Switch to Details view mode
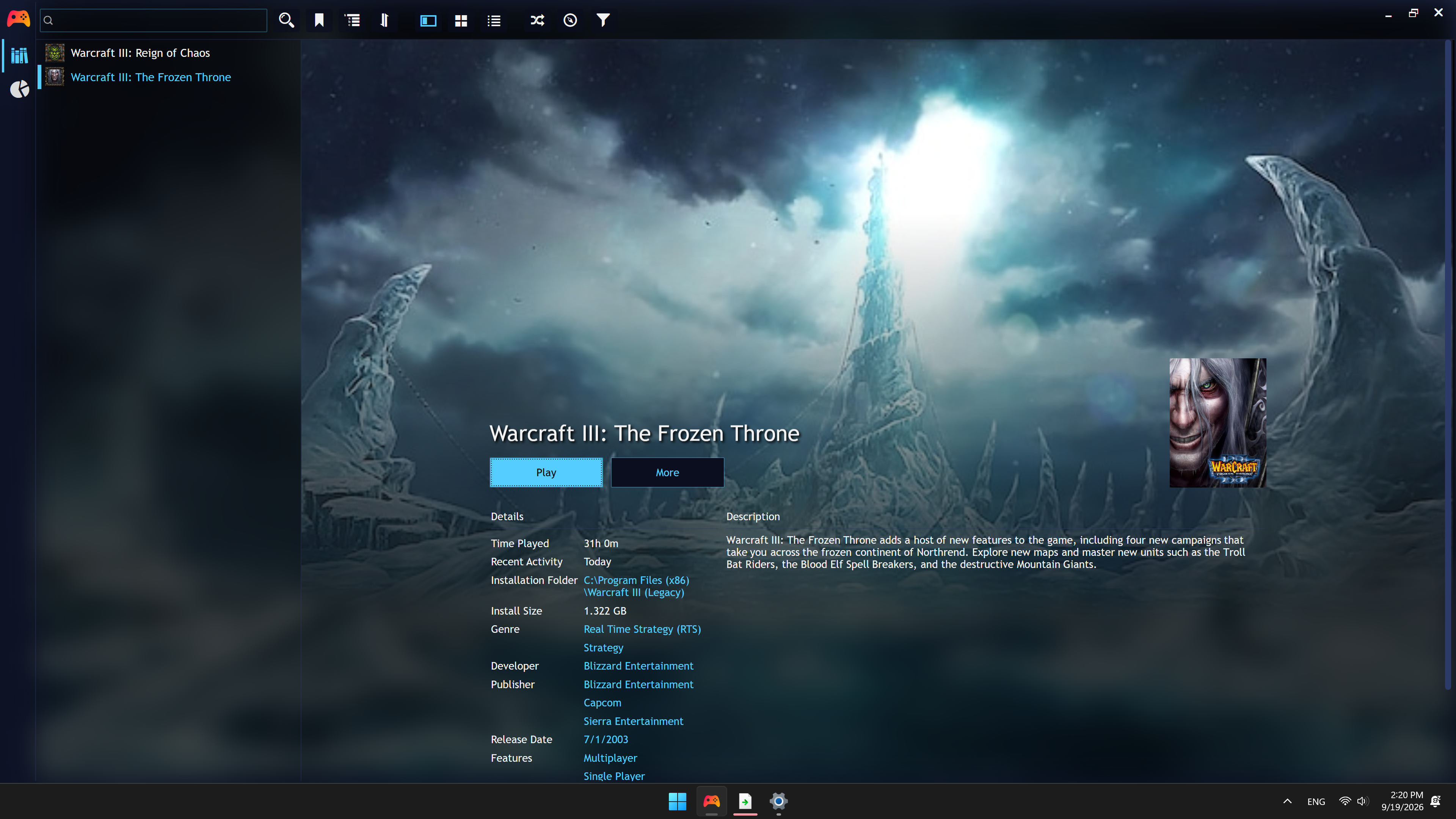Screen dimensions: 1456x819 click(428, 20)
